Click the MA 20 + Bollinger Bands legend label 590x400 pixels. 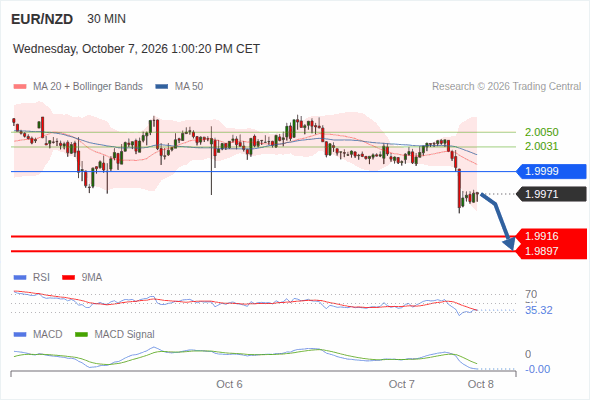point(88,87)
